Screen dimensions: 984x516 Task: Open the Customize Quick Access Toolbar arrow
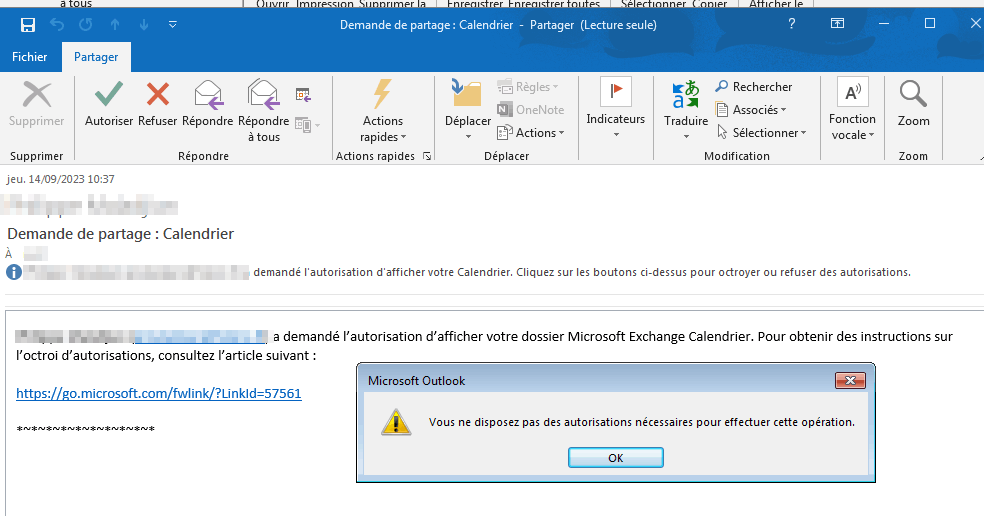tap(173, 25)
